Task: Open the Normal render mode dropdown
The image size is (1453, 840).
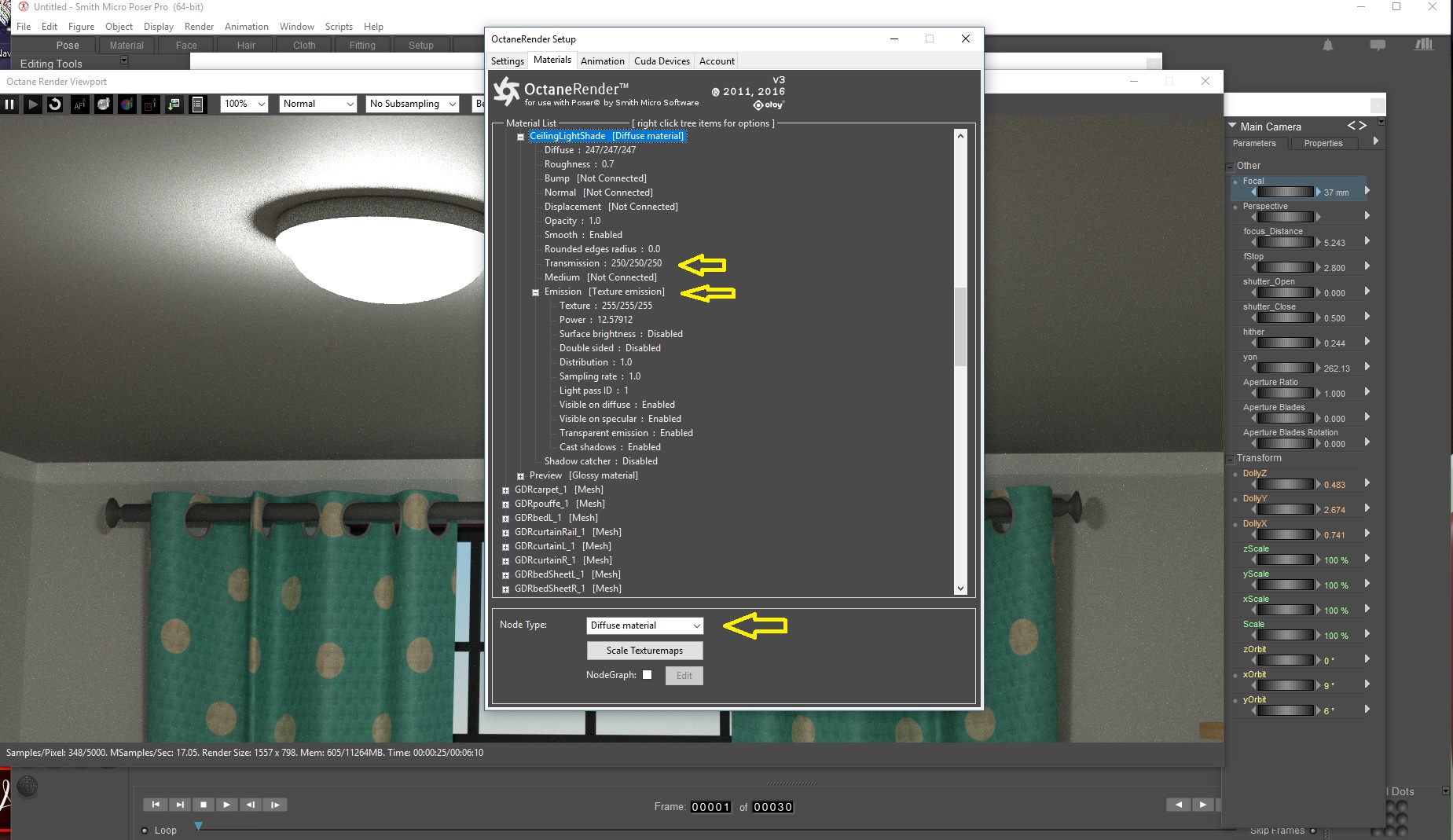Action: click(318, 104)
